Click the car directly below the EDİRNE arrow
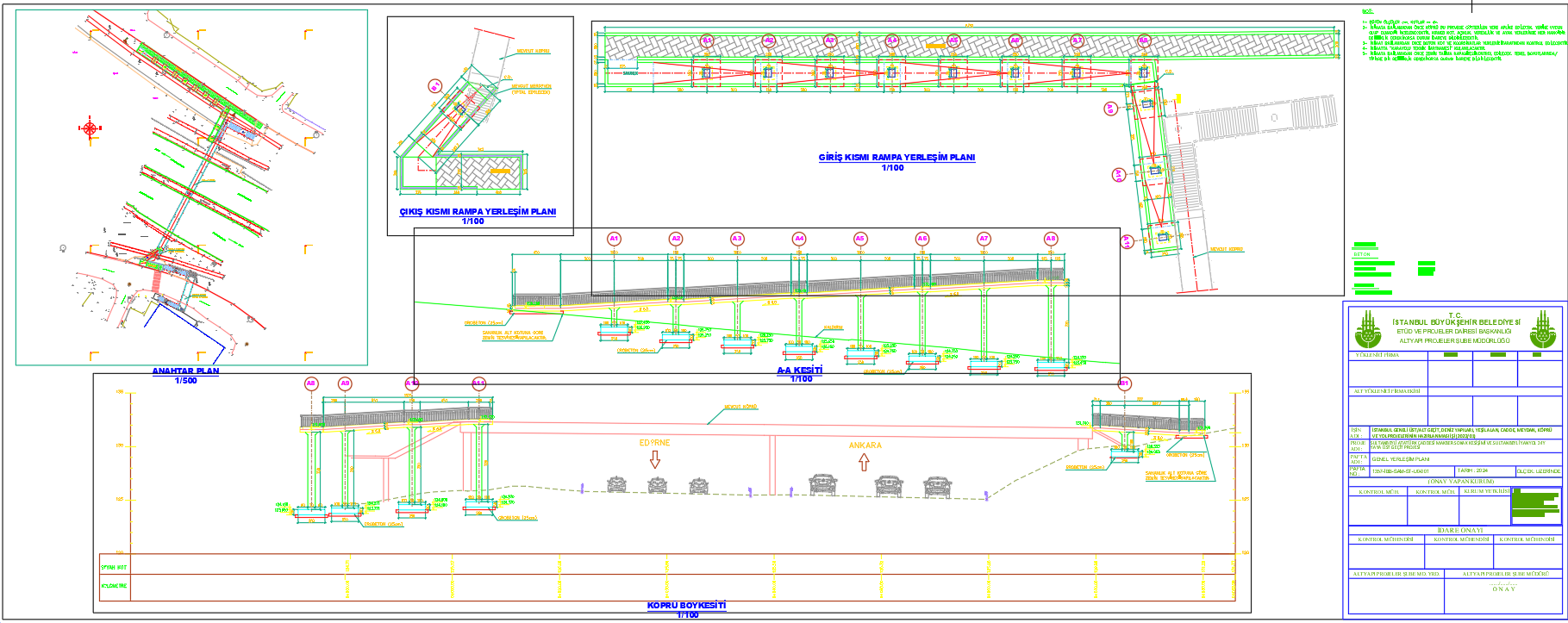The width and height of the screenshot is (1568, 623). (657, 485)
